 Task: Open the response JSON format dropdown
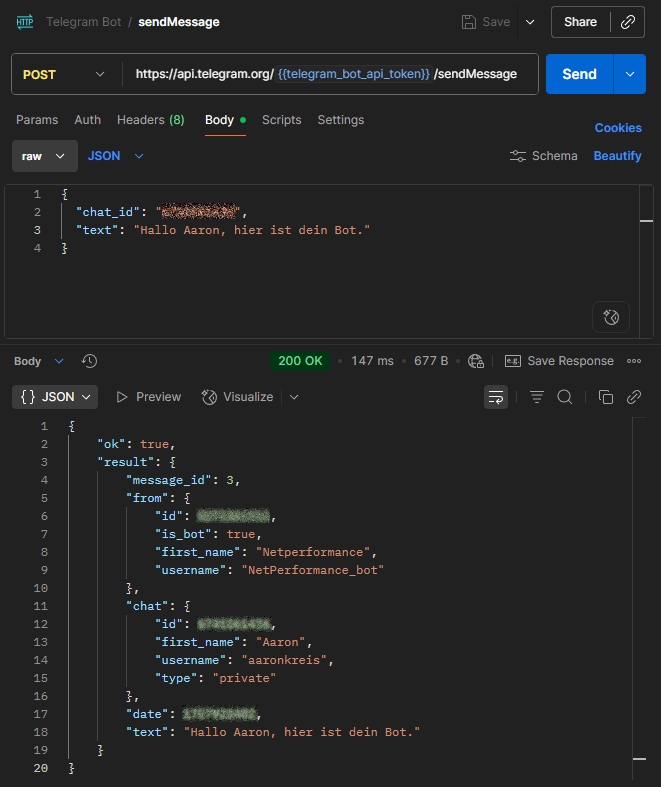[x=55, y=397]
